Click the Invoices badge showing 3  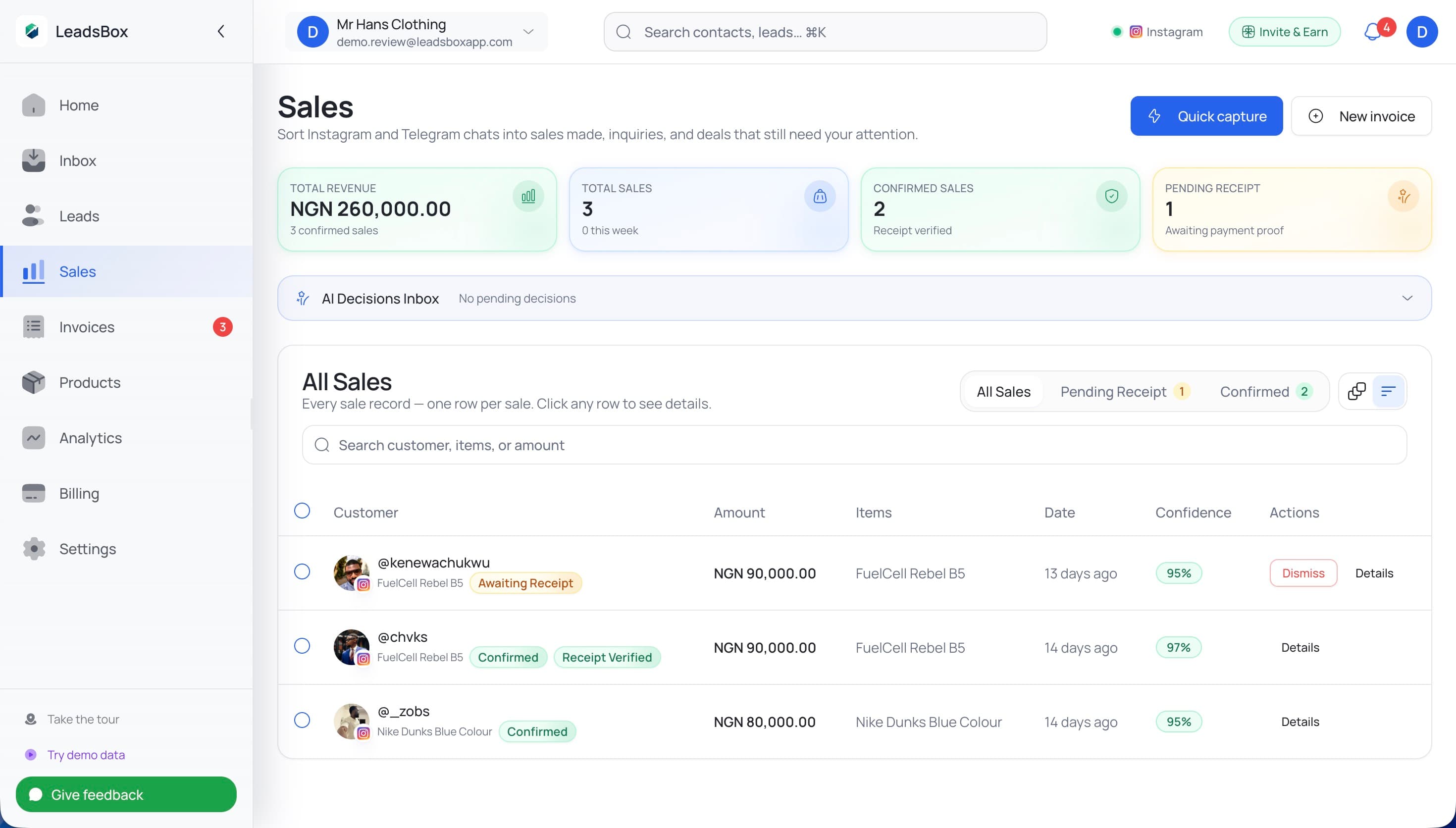pos(223,327)
